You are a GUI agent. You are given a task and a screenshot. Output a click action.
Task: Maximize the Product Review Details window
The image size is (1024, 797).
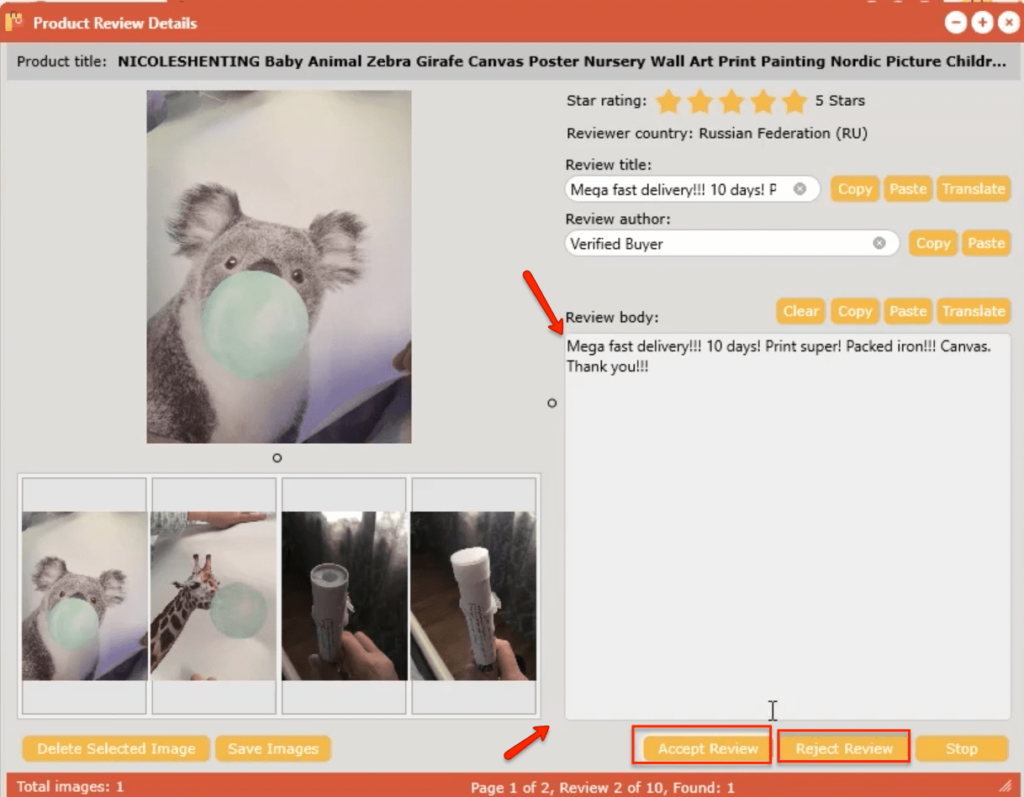[982, 23]
